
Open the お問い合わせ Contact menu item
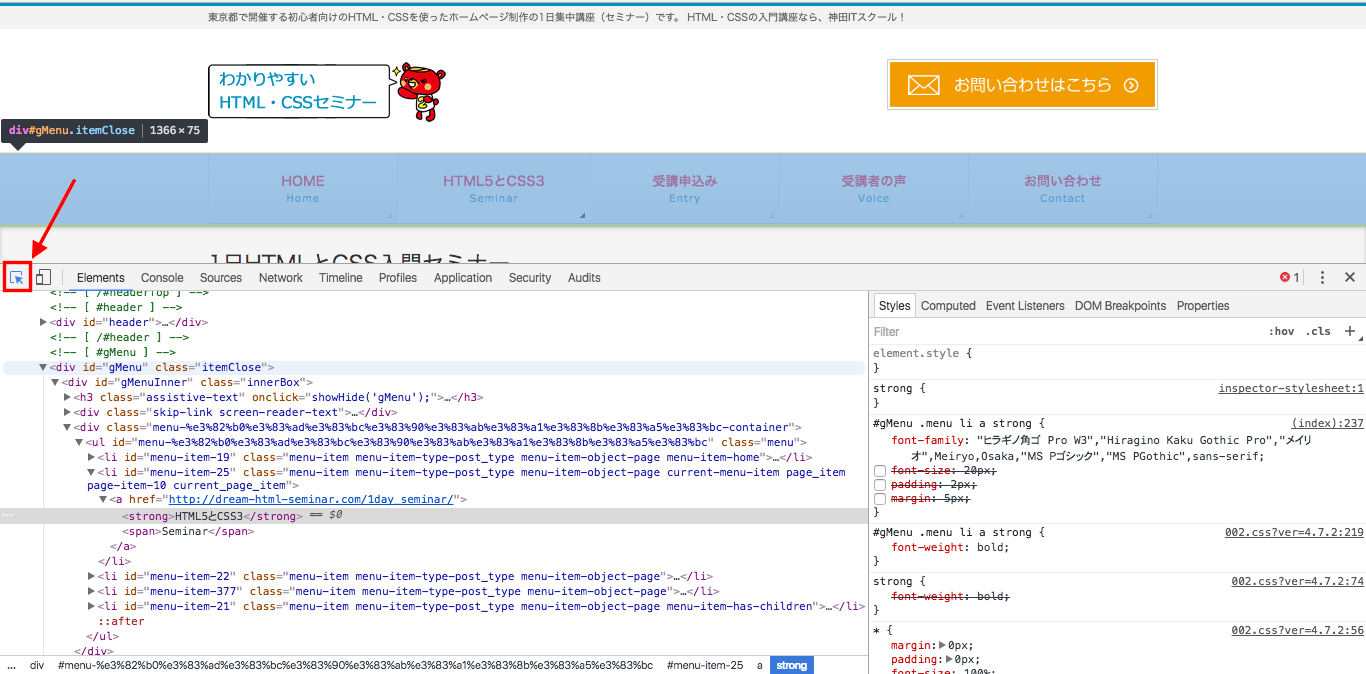click(x=1063, y=188)
